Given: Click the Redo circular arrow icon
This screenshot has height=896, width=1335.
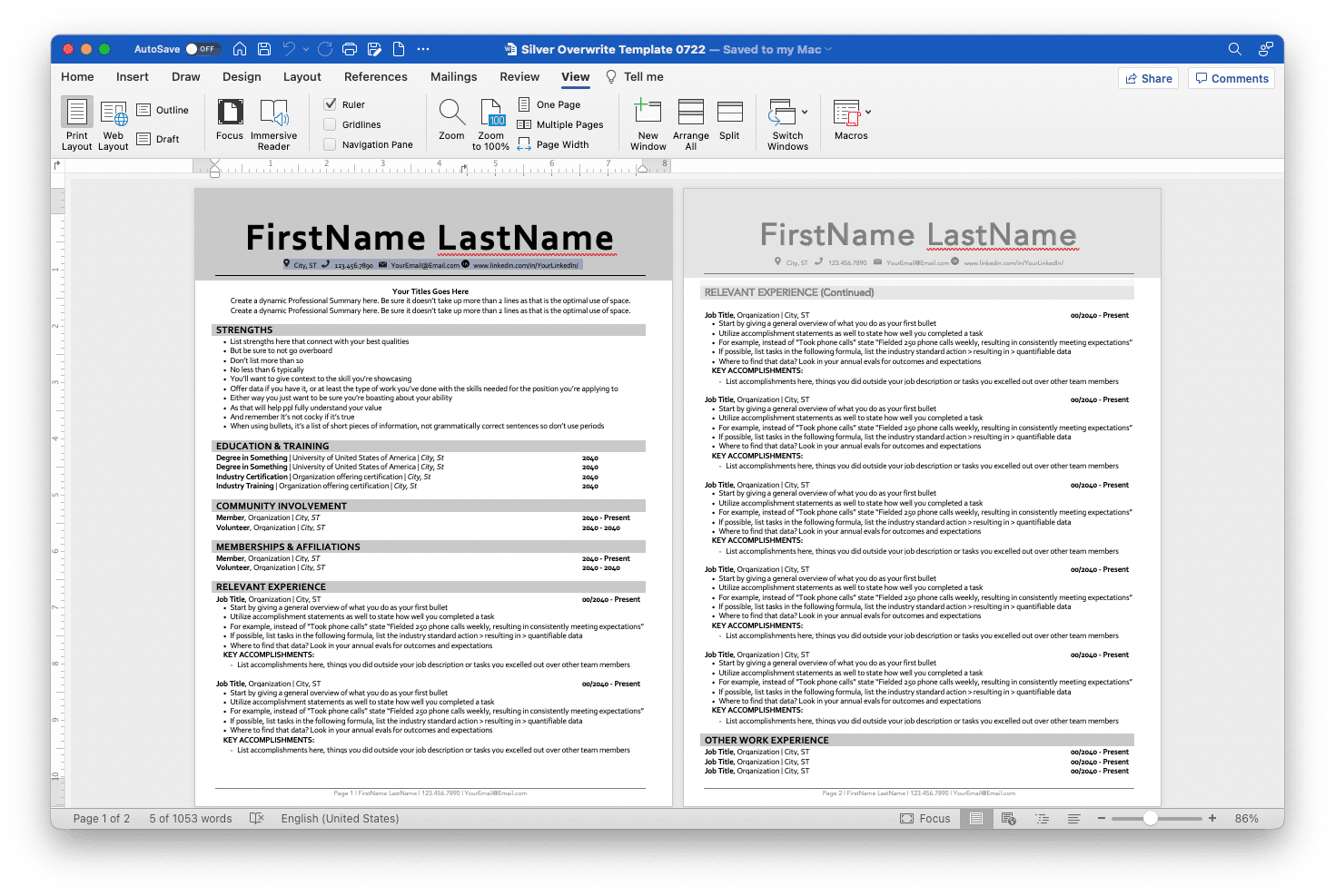Looking at the screenshot, I should click(325, 49).
